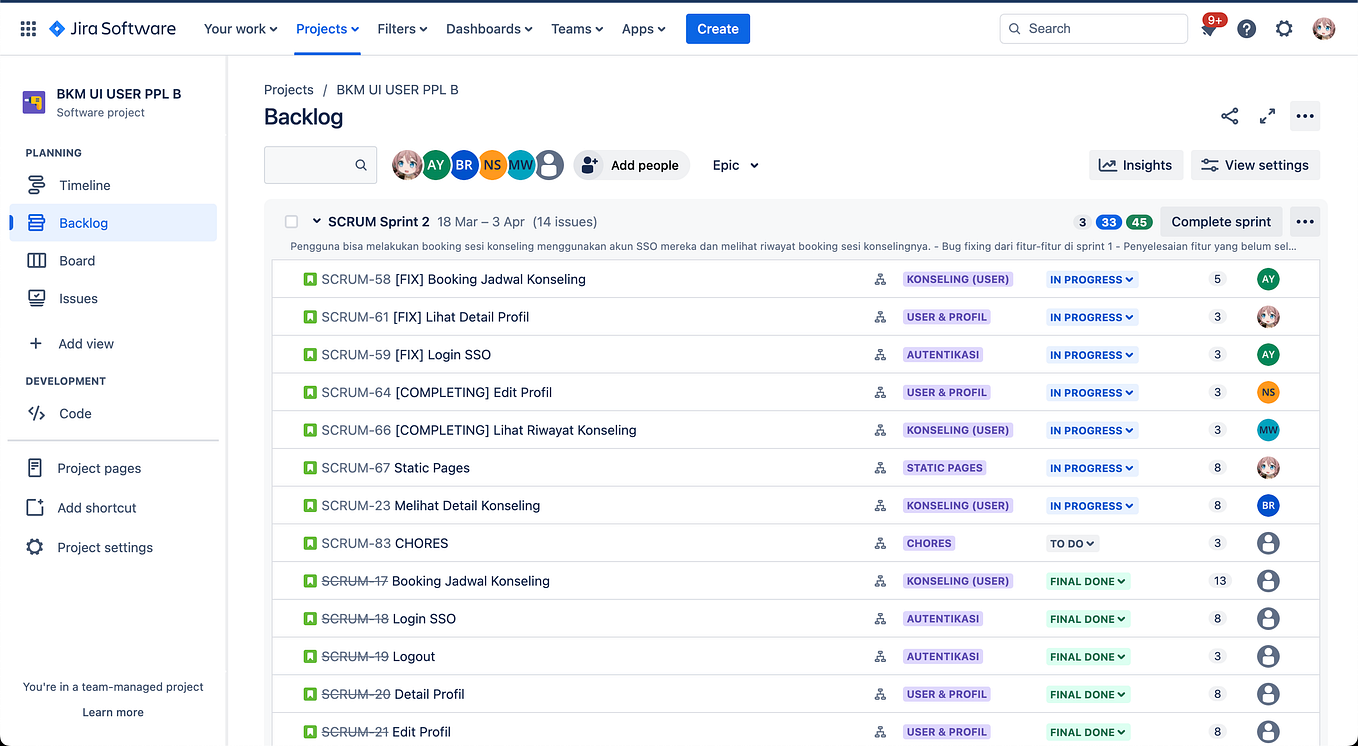Enter full screen with the expand arrows icon
Screen dimensions: 1358x746
(x=1267, y=116)
